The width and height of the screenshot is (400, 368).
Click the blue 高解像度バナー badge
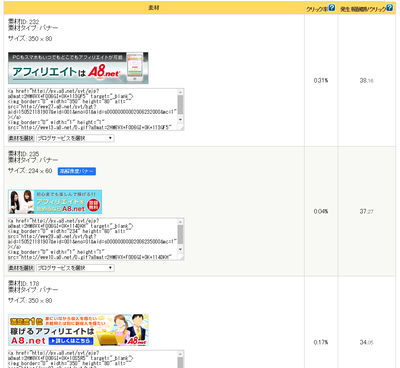77,171
